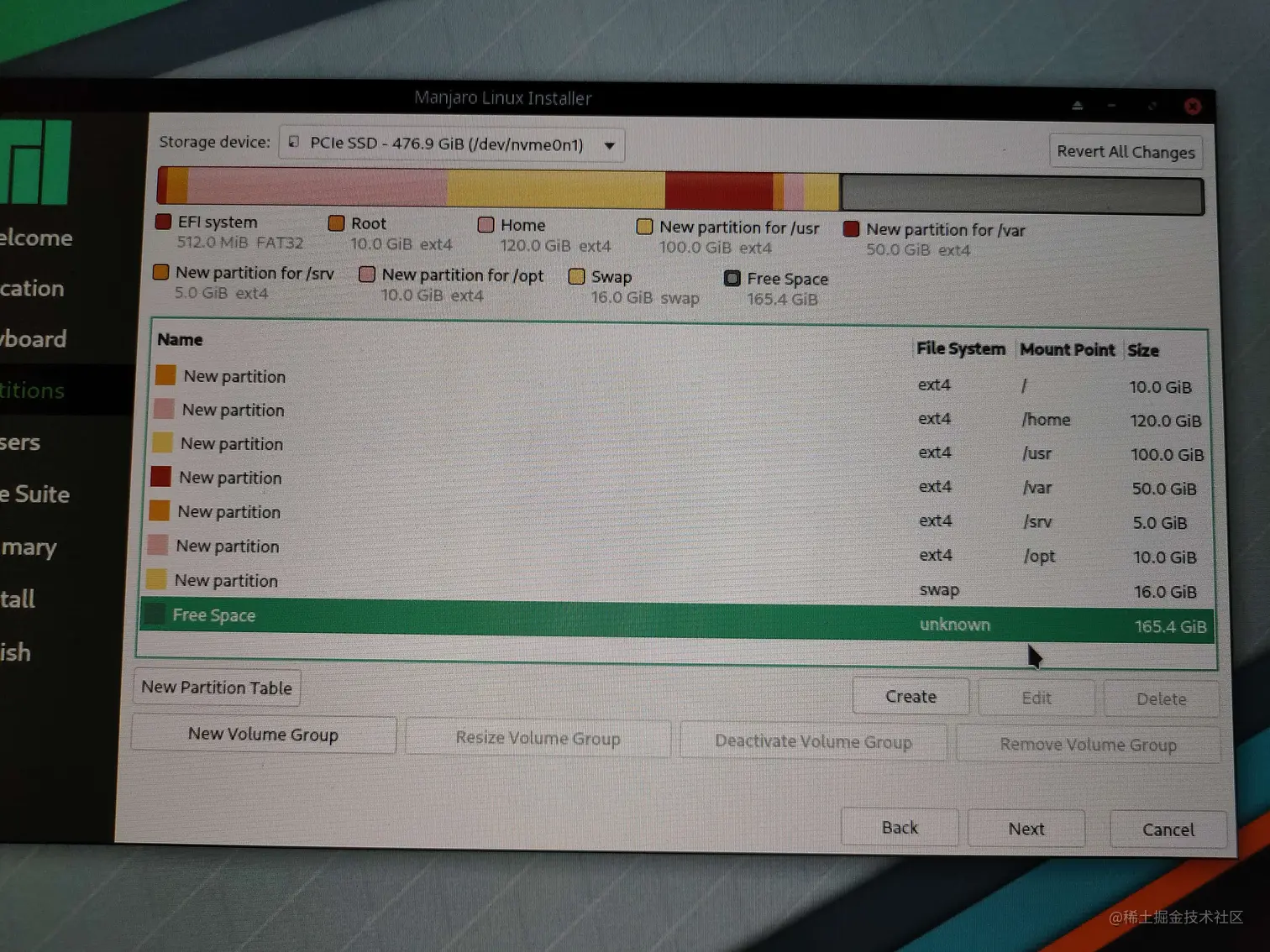Click New Volume Group button
The height and width of the screenshot is (952, 1270).
click(264, 735)
